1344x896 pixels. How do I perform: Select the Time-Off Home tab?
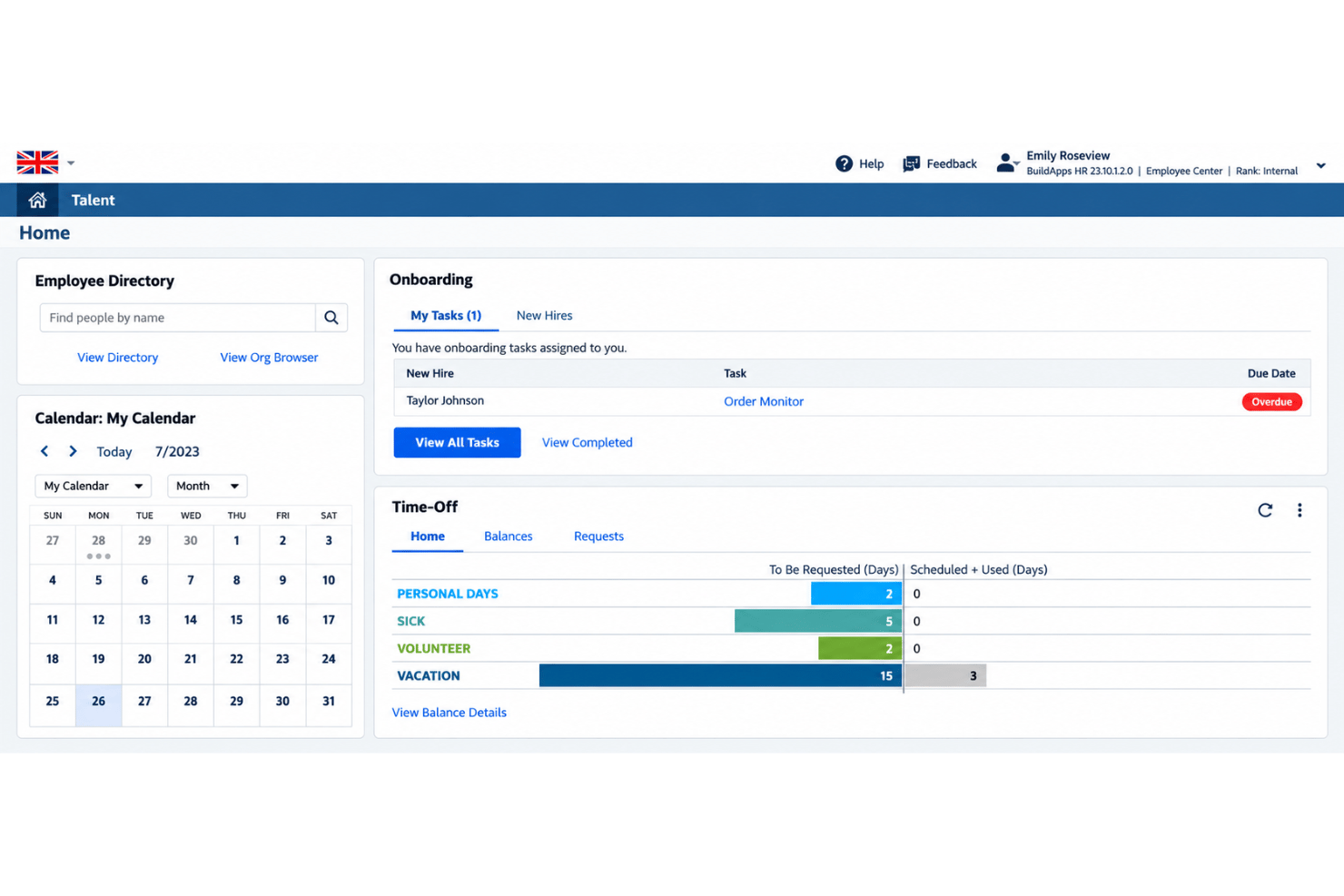[428, 537]
